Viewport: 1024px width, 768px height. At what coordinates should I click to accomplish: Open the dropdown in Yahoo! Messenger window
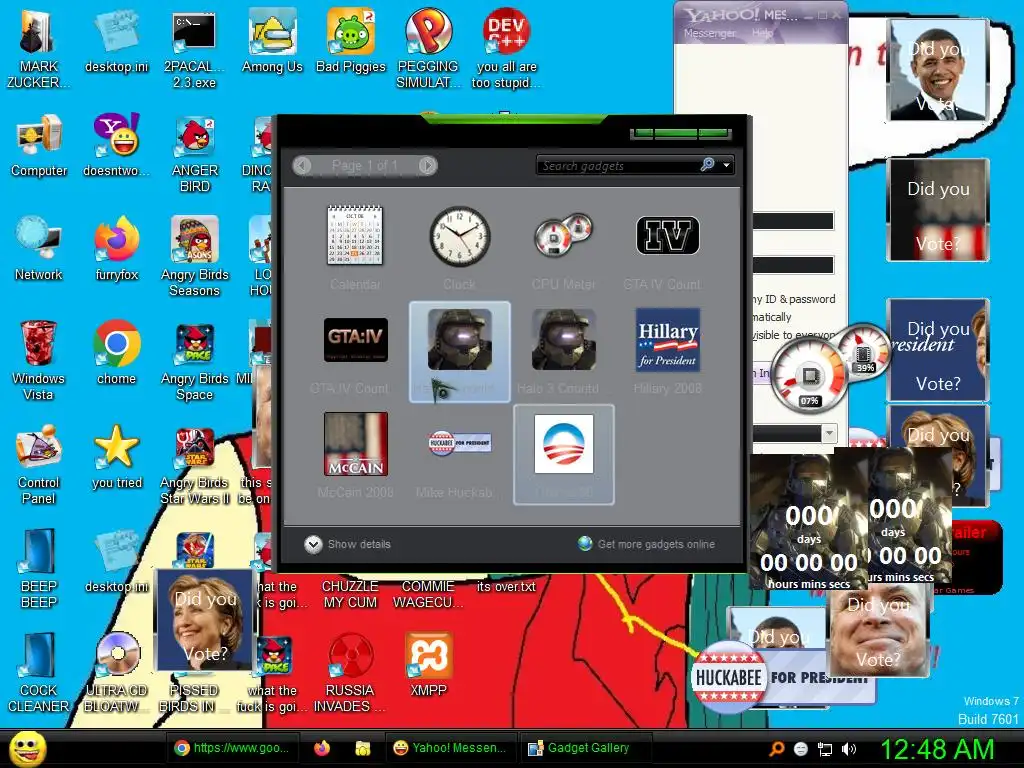tap(829, 433)
